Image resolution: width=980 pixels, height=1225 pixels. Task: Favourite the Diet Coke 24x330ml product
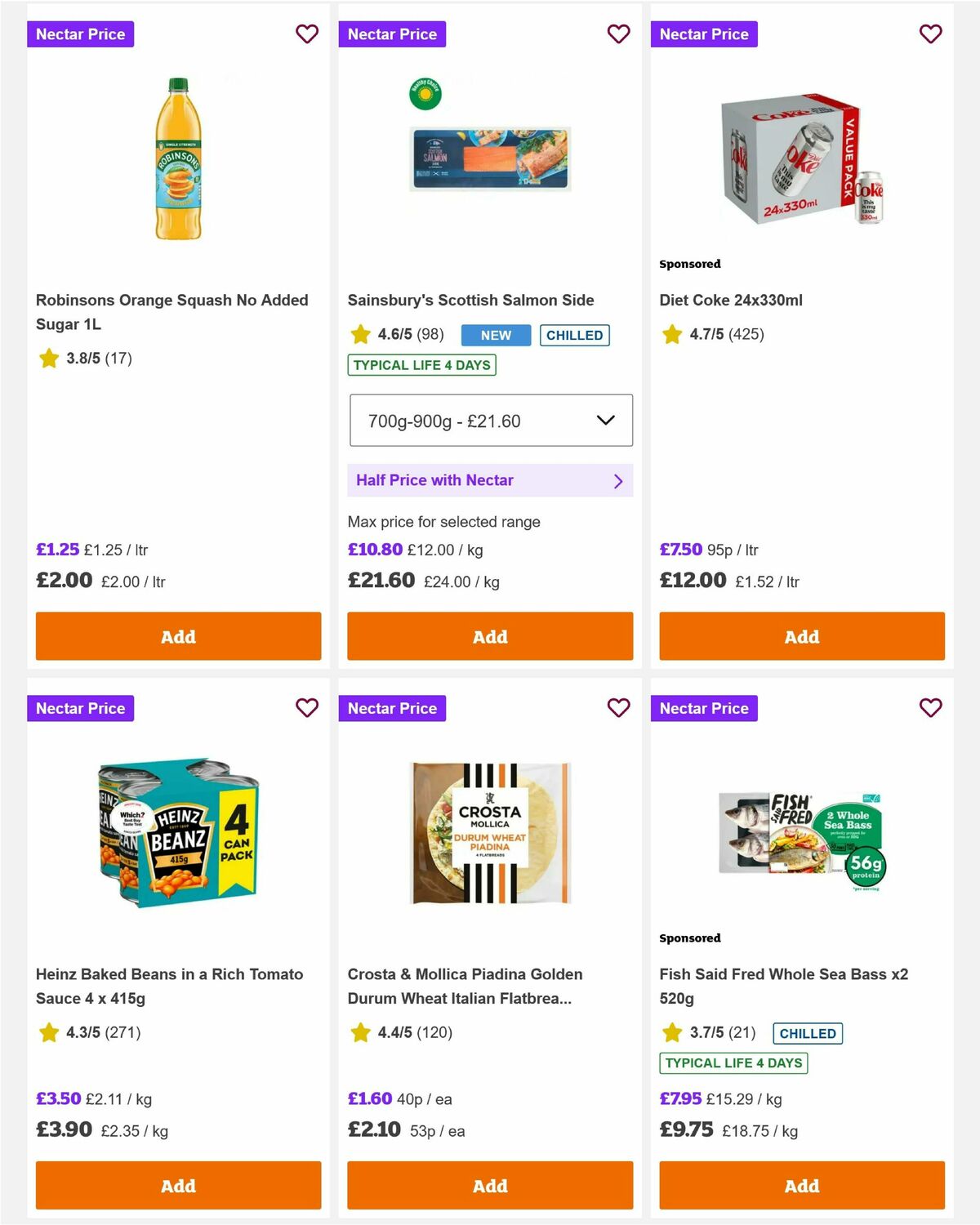coord(930,34)
